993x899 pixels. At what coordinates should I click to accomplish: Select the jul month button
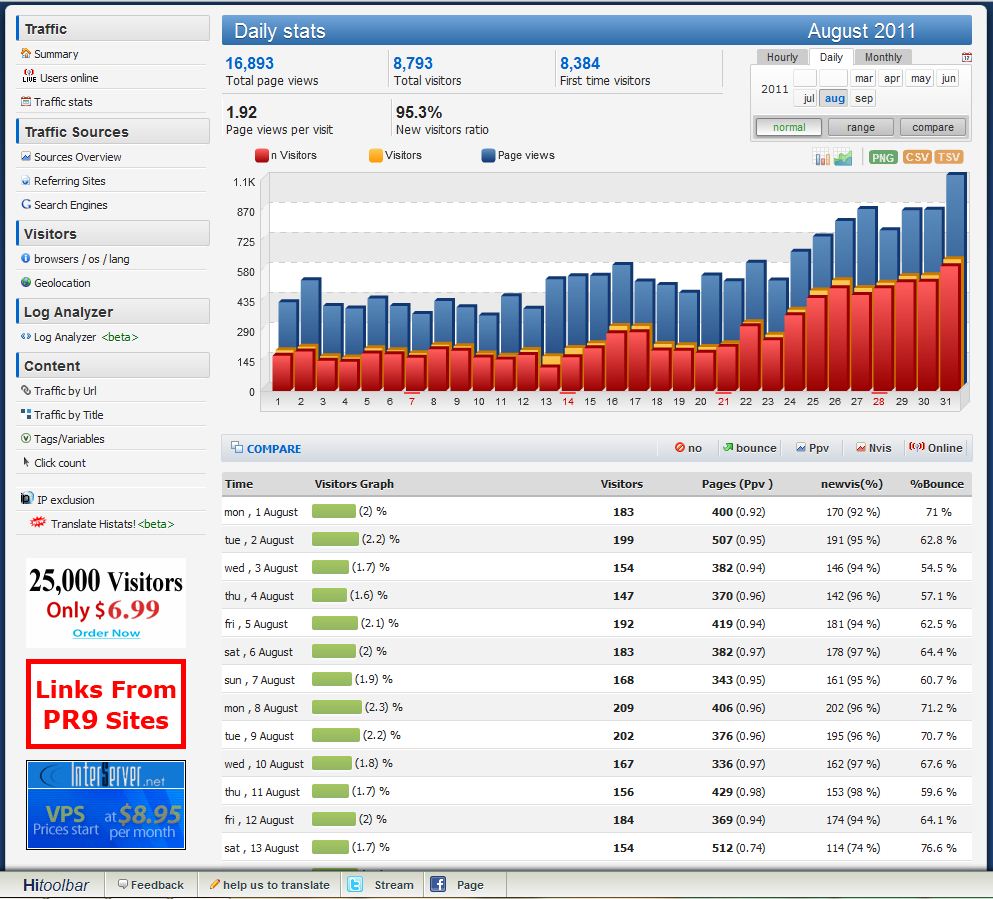pyautogui.click(x=808, y=98)
